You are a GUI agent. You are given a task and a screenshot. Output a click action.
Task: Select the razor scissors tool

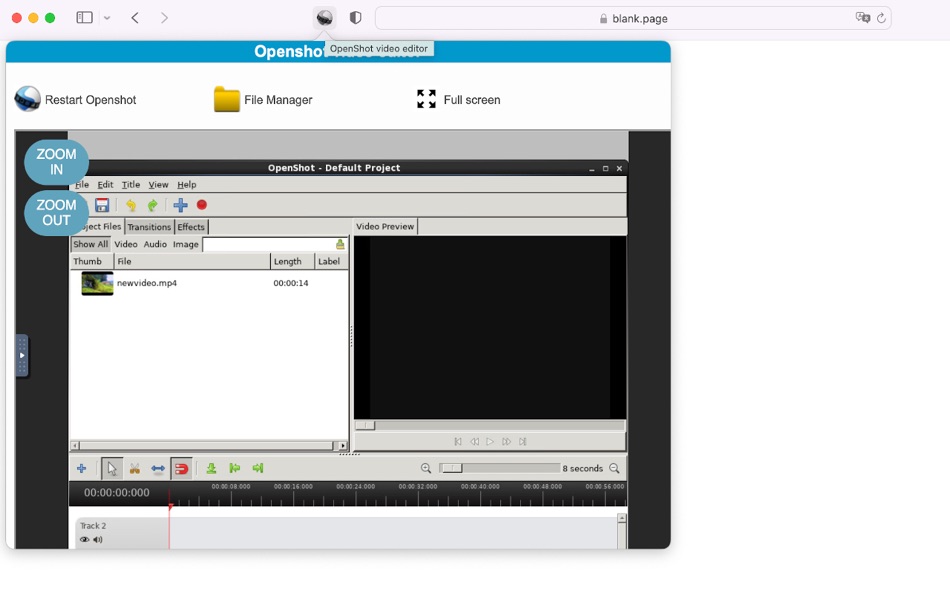pos(135,469)
